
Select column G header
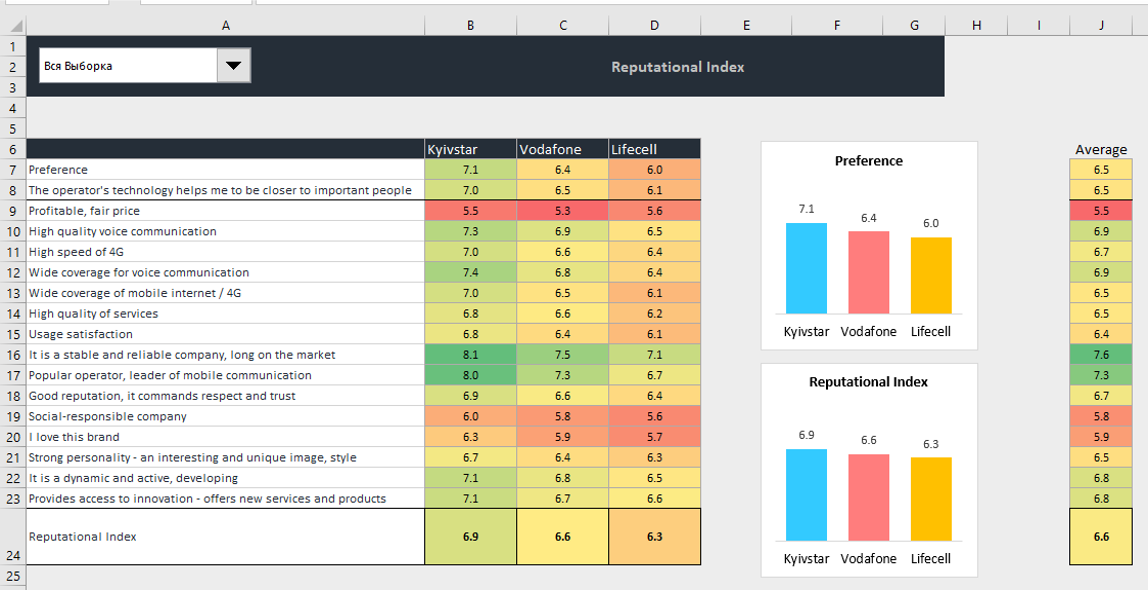(914, 26)
